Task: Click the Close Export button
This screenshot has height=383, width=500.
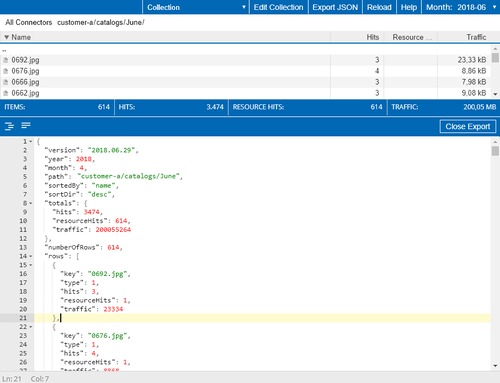Action: [468, 126]
